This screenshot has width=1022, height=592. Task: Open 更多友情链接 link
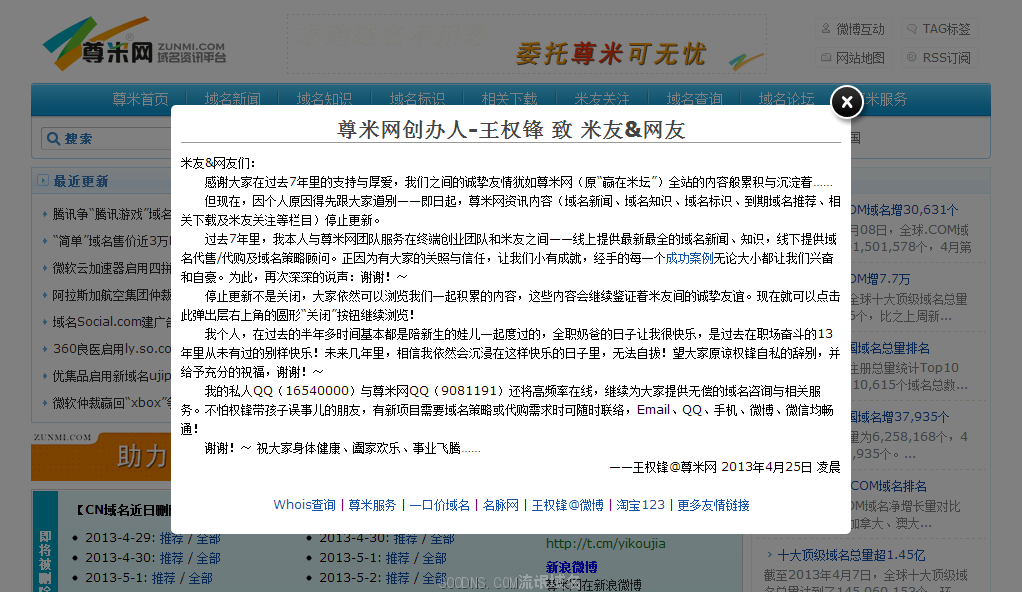click(713, 505)
